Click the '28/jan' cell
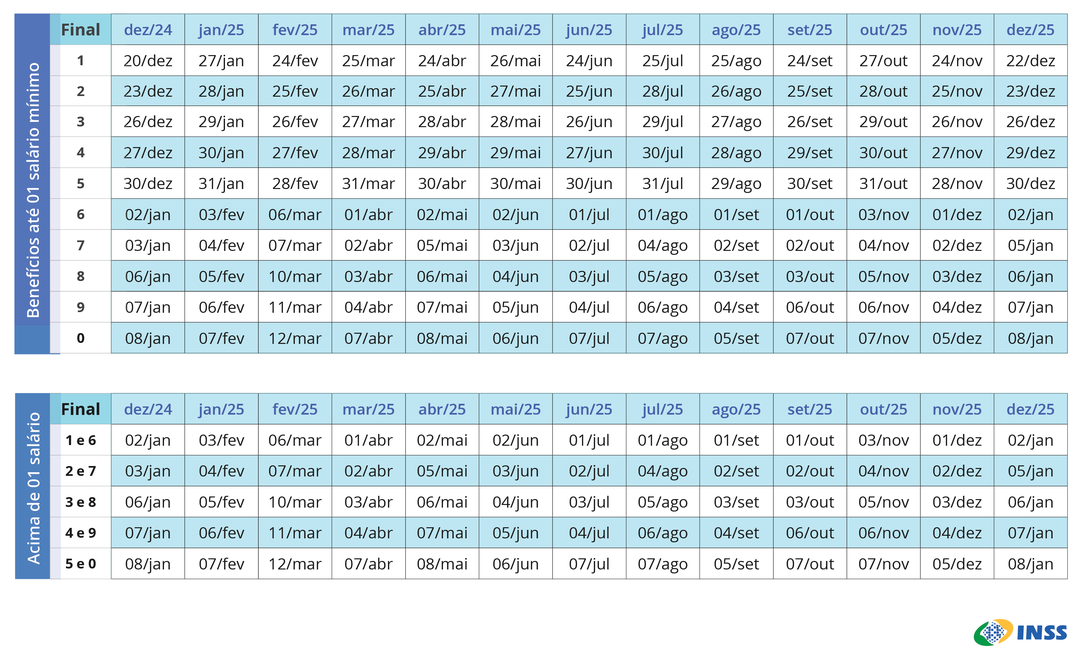The width and height of the screenshot is (1078, 655). (221, 91)
